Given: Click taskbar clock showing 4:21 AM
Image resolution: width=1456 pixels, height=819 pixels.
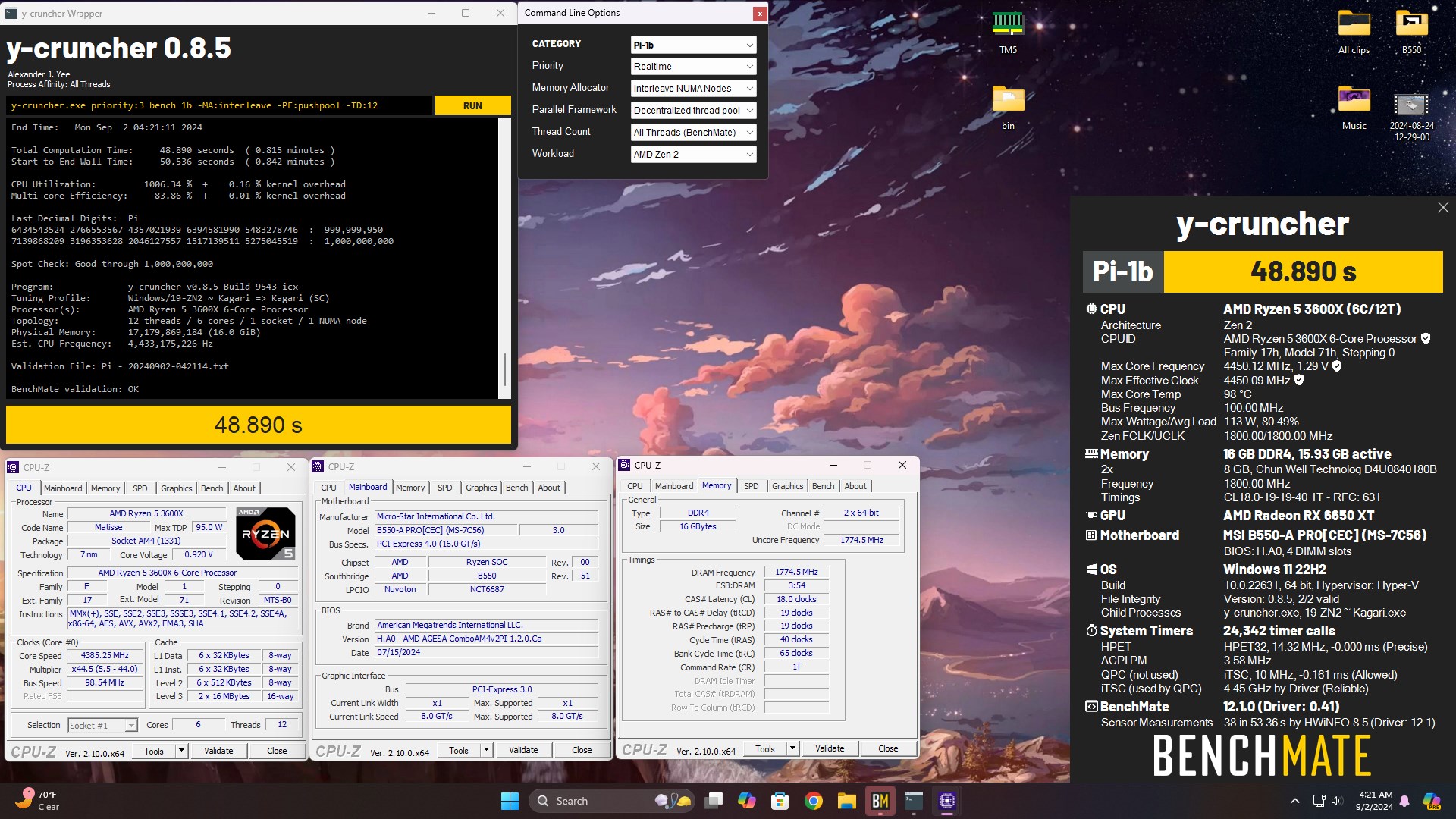Looking at the screenshot, I should pyautogui.click(x=1374, y=801).
